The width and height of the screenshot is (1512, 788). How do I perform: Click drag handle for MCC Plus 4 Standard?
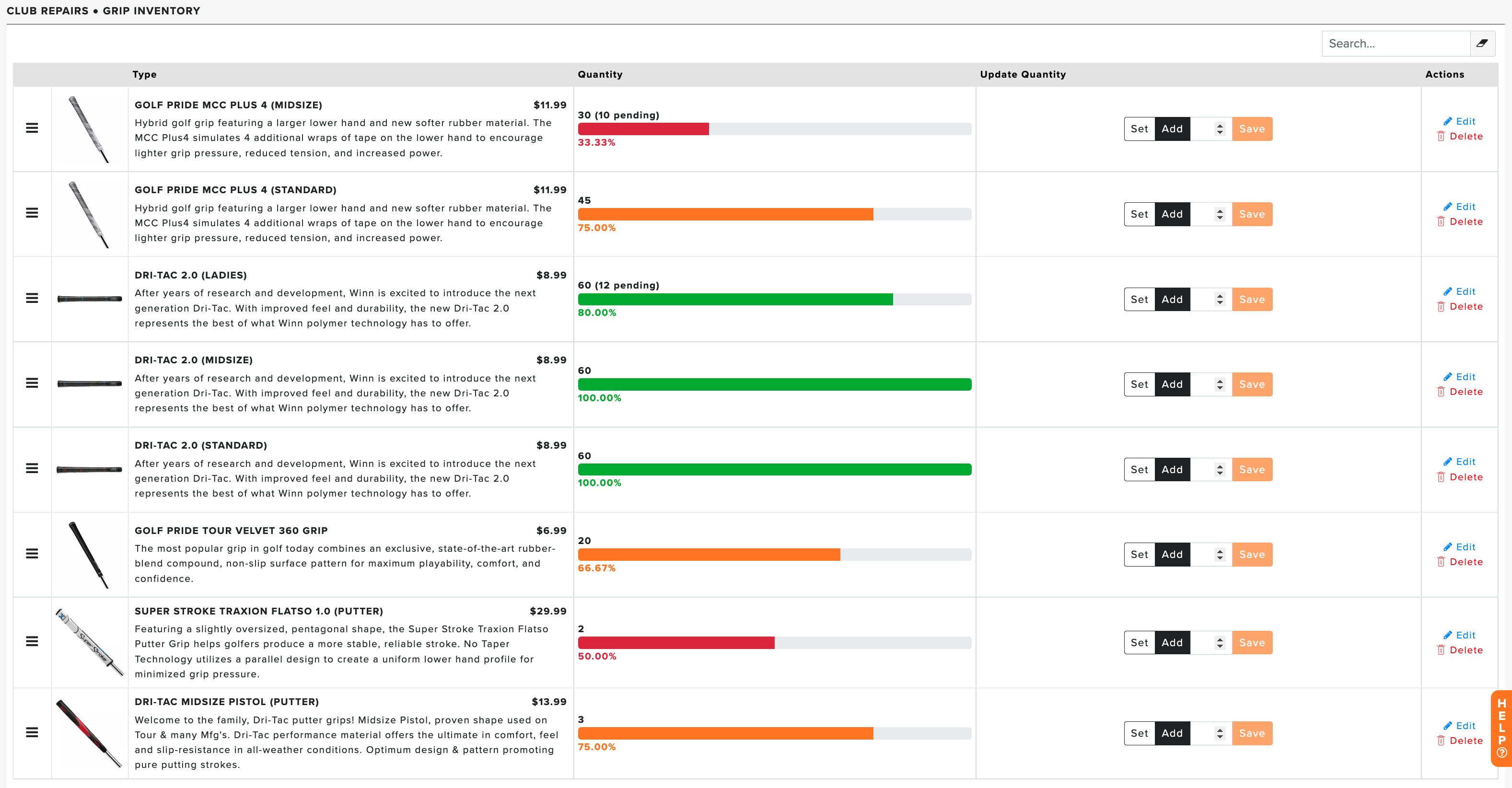point(32,213)
